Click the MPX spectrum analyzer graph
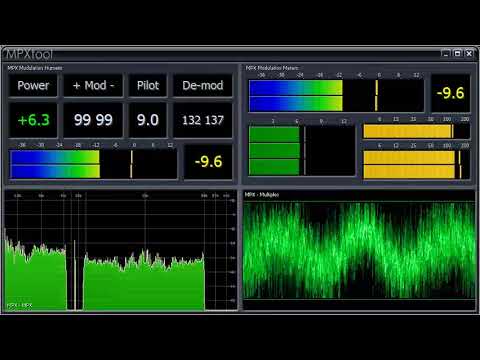Image resolution: width=480 pixels, height=360 pixels. (x=121, y=251)
